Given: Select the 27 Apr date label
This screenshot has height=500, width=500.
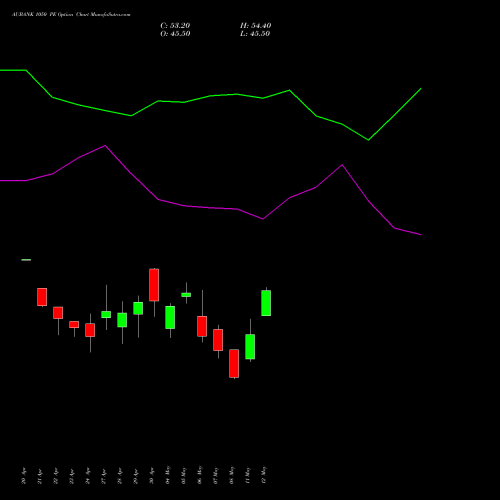Looking at the screenshot, I should (x=104, y=476).
